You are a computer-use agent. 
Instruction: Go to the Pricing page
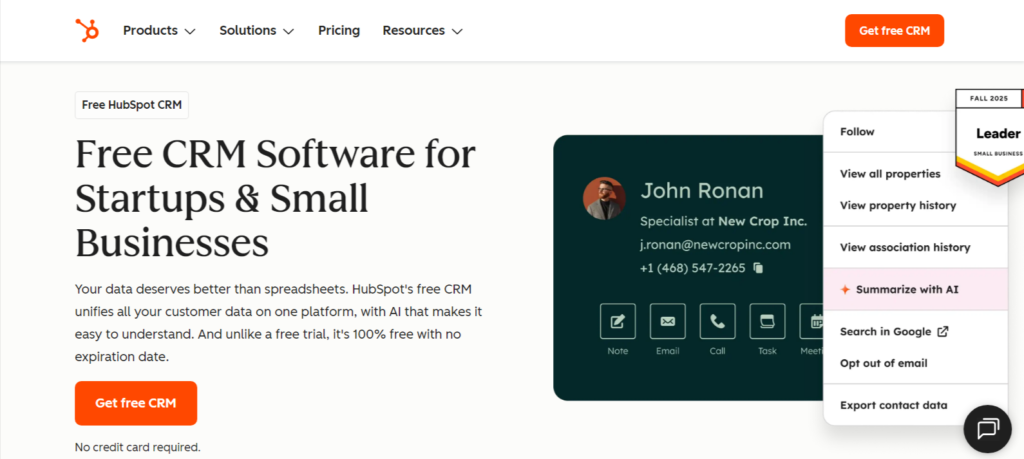[x=338, y=31]
